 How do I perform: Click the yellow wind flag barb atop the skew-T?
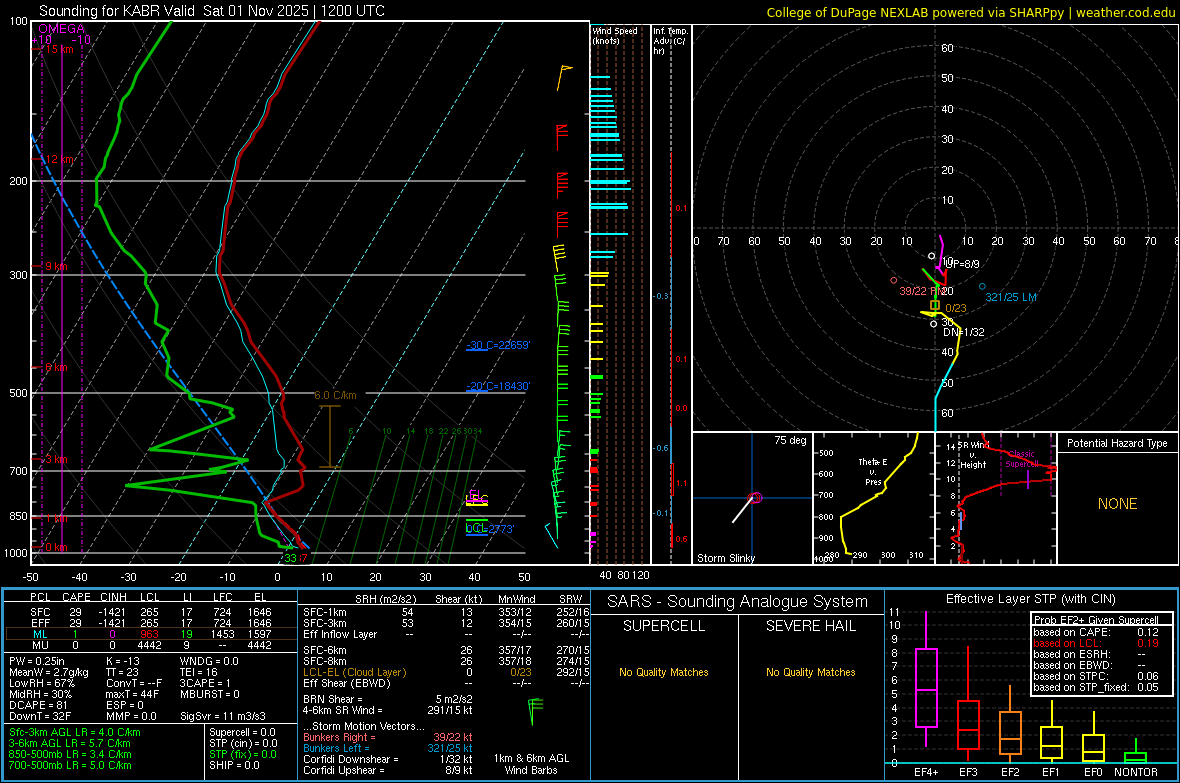[563, 78]
